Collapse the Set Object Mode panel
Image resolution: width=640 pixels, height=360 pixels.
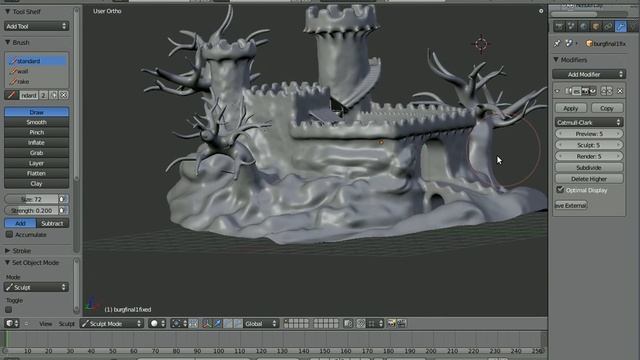(x=7, y=263)
